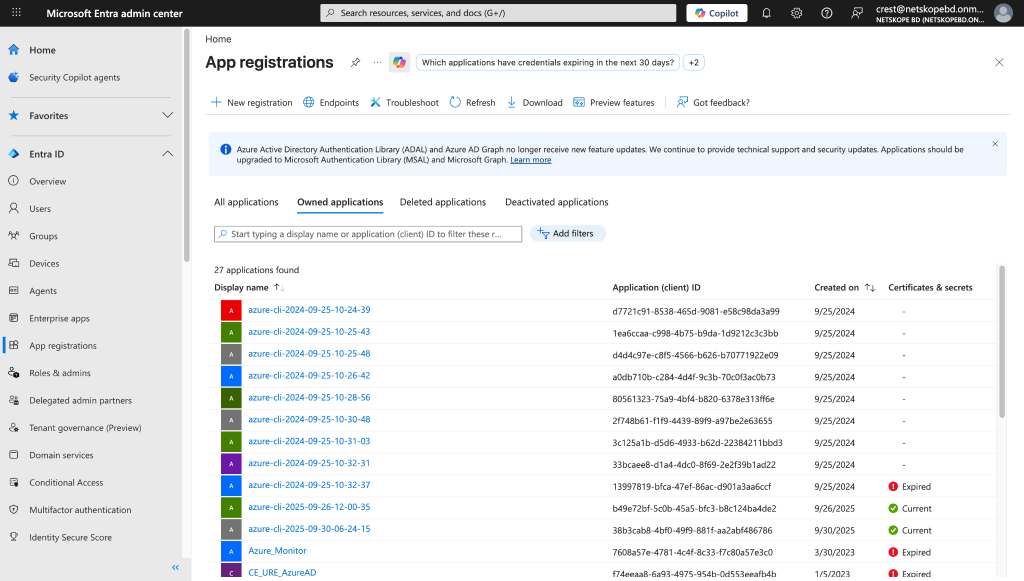Open the app launcher waffle icon
Viewport: 1024px width, 581px height.
point(16,12)
